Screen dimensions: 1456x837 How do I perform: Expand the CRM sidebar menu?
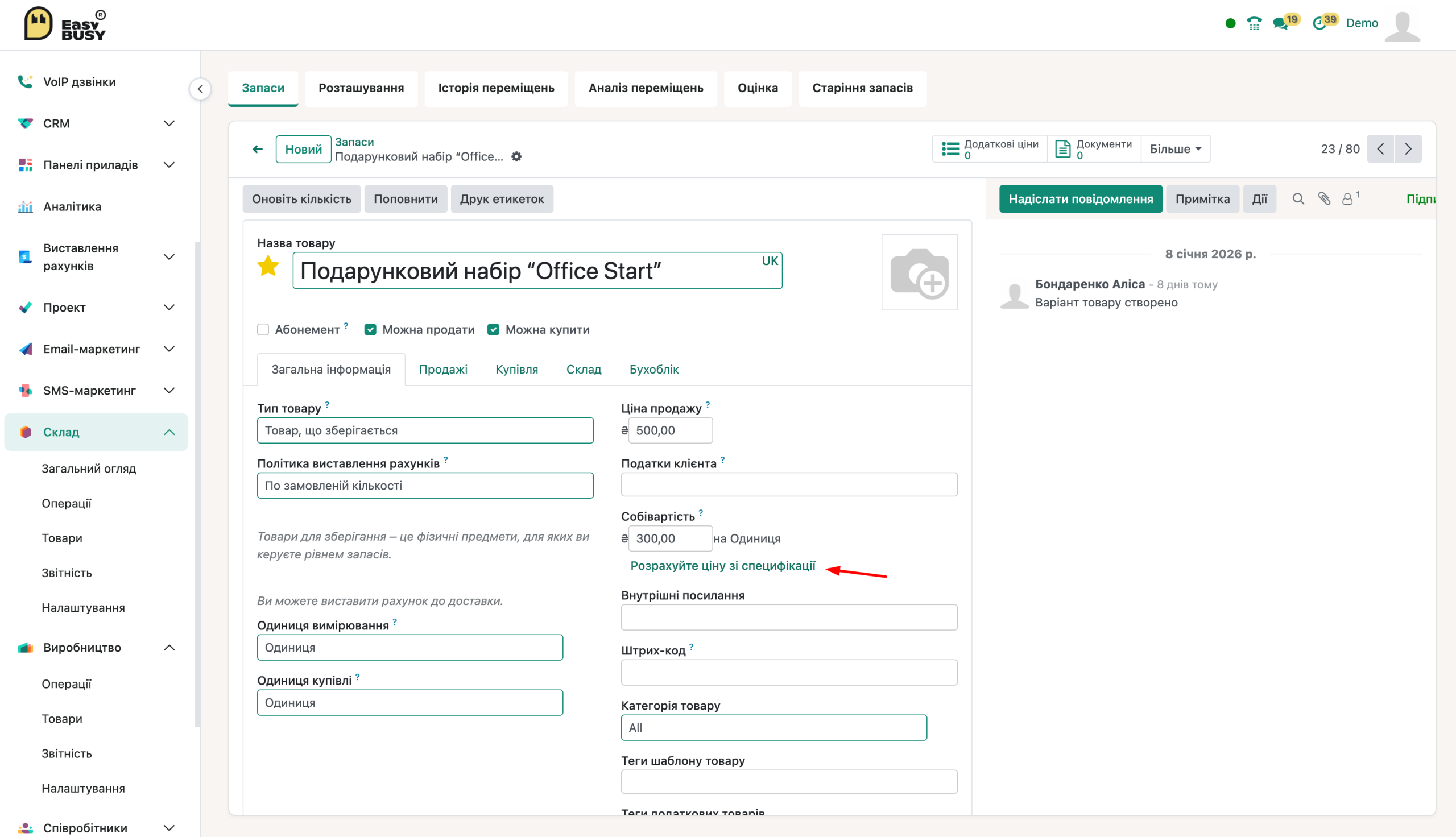169,123
